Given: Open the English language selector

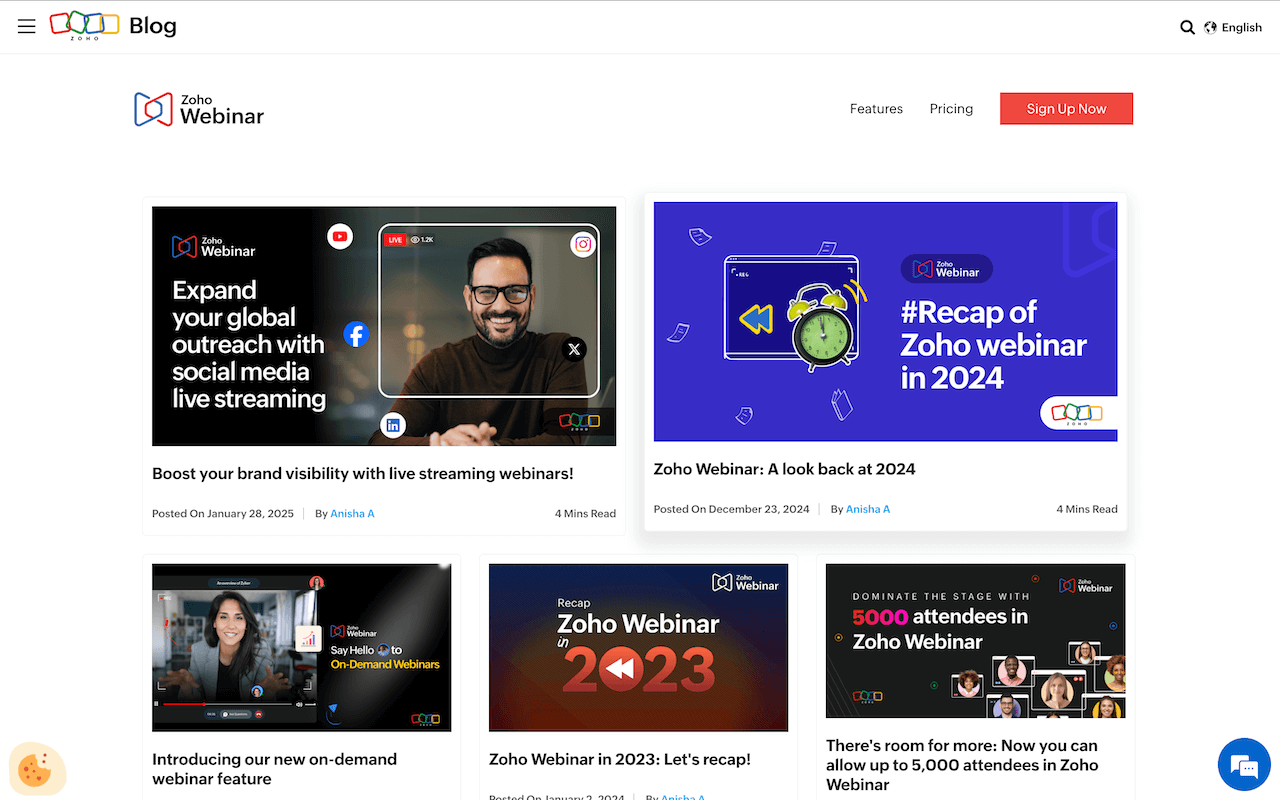Looking at the screenshot, I should coord(1241,27).
